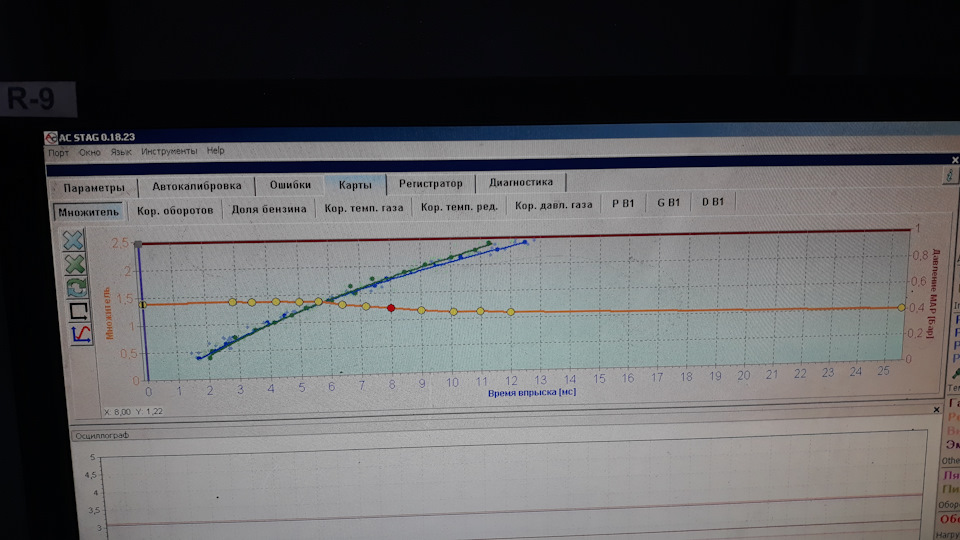Select the yellow multiplier point near 10 ms

pos(454,312)
